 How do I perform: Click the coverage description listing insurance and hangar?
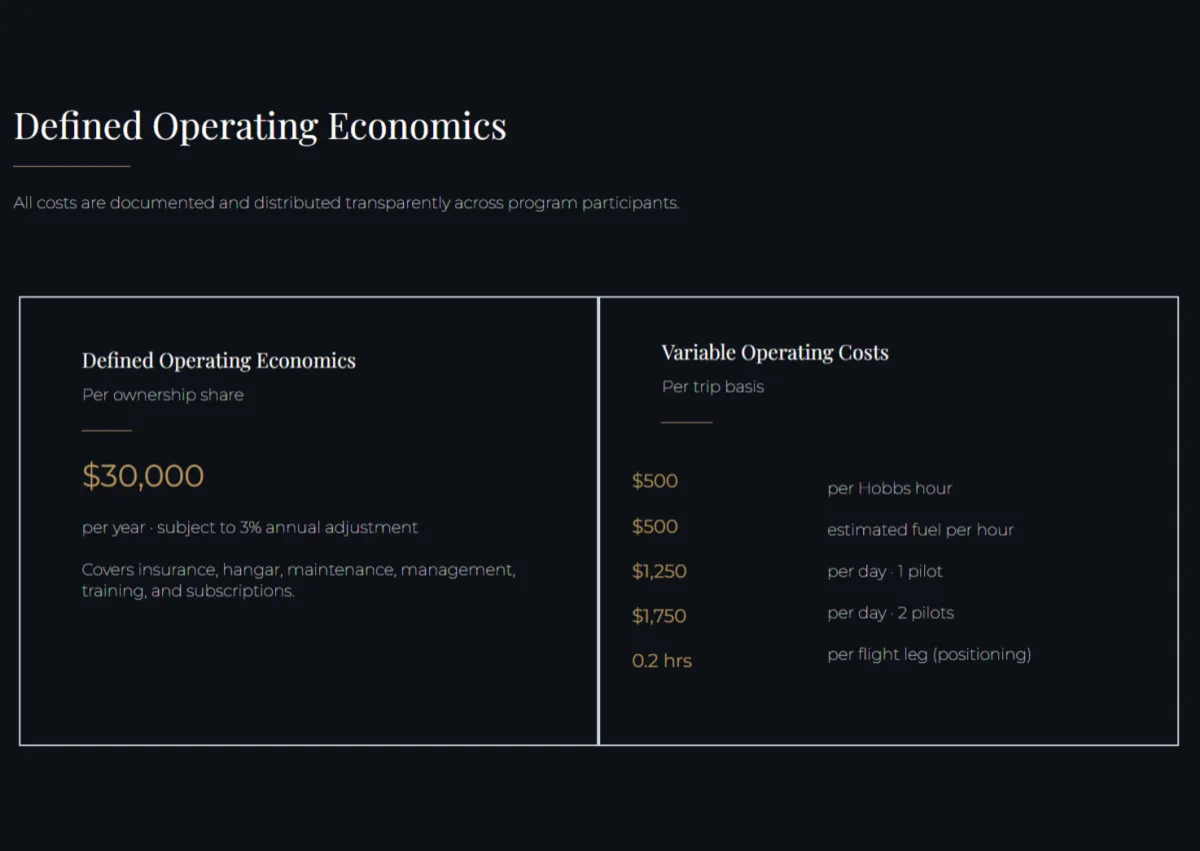tap(299, 580)
